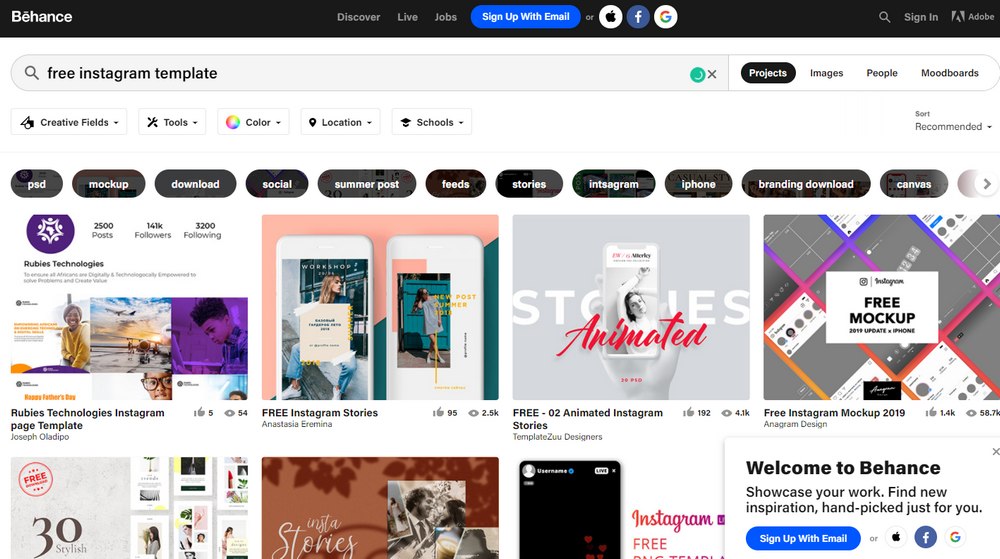1000x559 pixels.
Task: Open Discover in the top navigation
Action: click(x=358, y=17)
